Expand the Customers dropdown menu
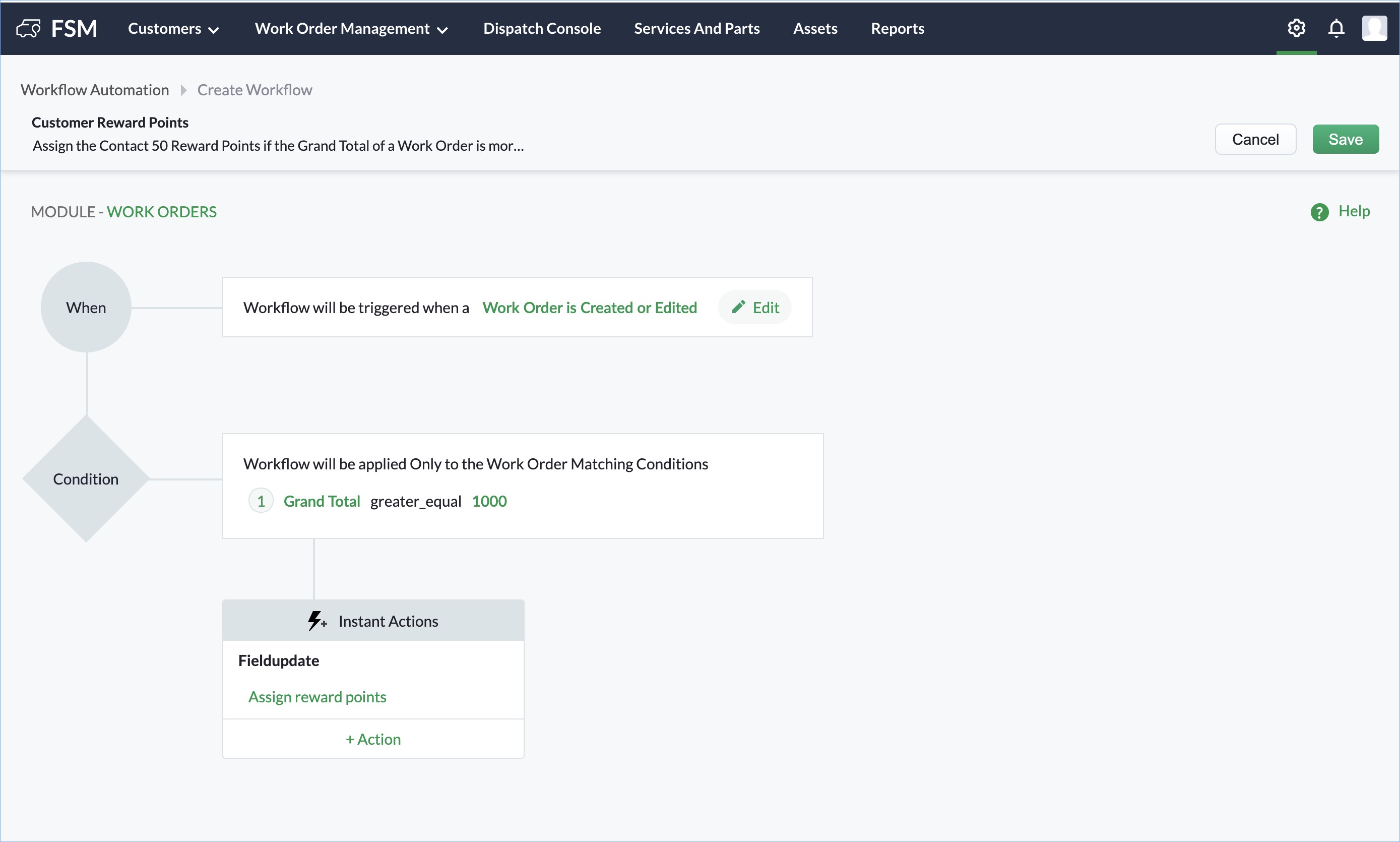Image resolution: width=1400 pixels, height=842 pixels. 173,28
